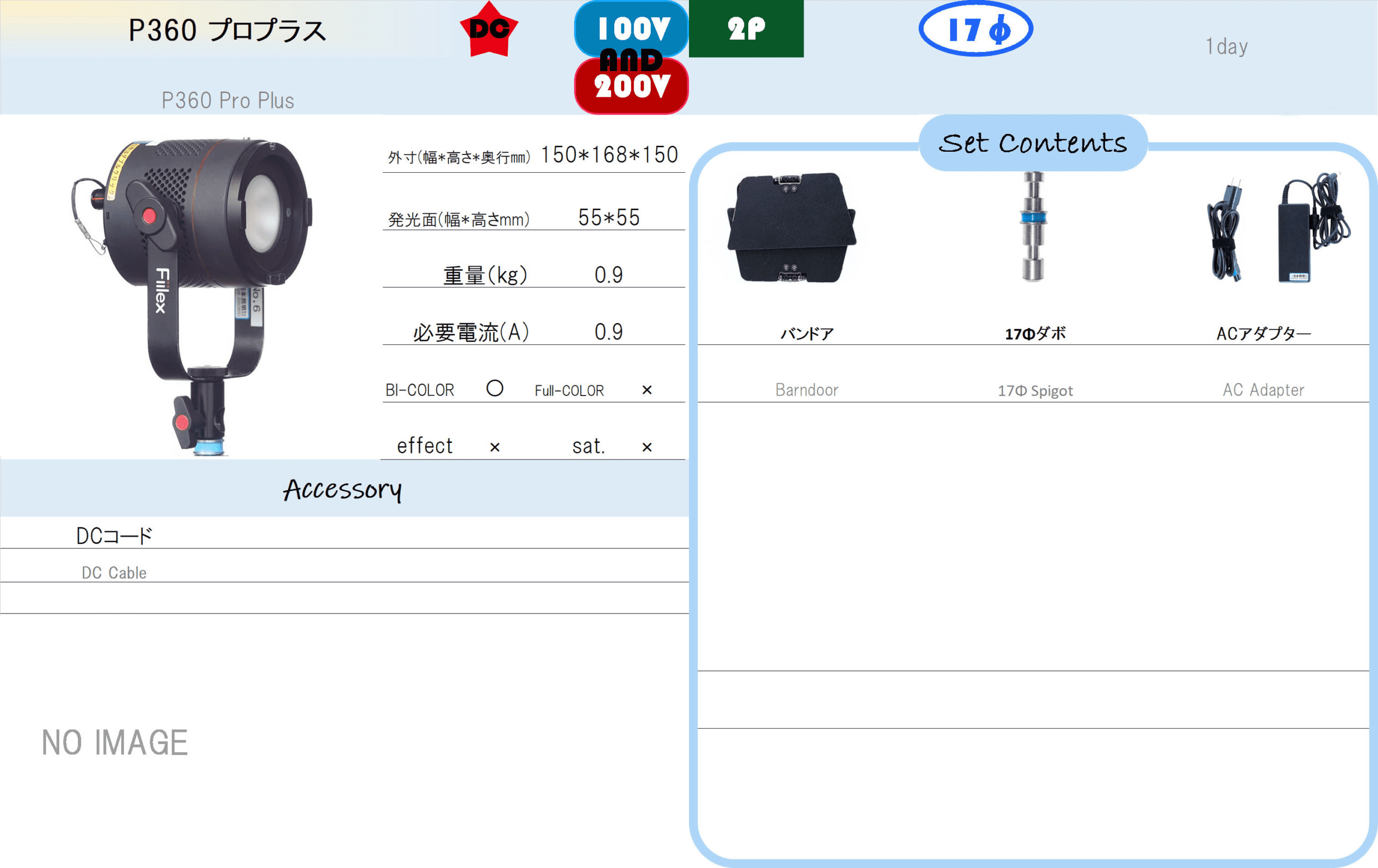The width and height of the screenshot is (1378, 868).
Task: Click the 重量(kg) label
Action: click(x=486, y=275)
